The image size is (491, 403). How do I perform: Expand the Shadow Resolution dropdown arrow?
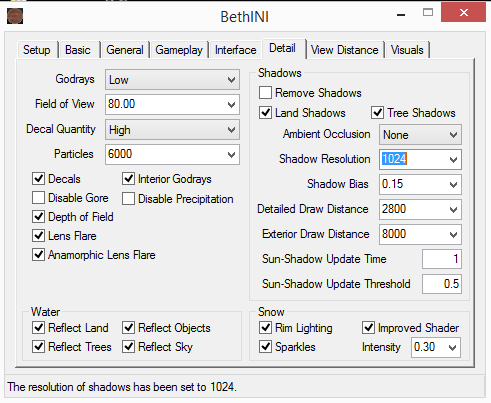tap(453, 160)
